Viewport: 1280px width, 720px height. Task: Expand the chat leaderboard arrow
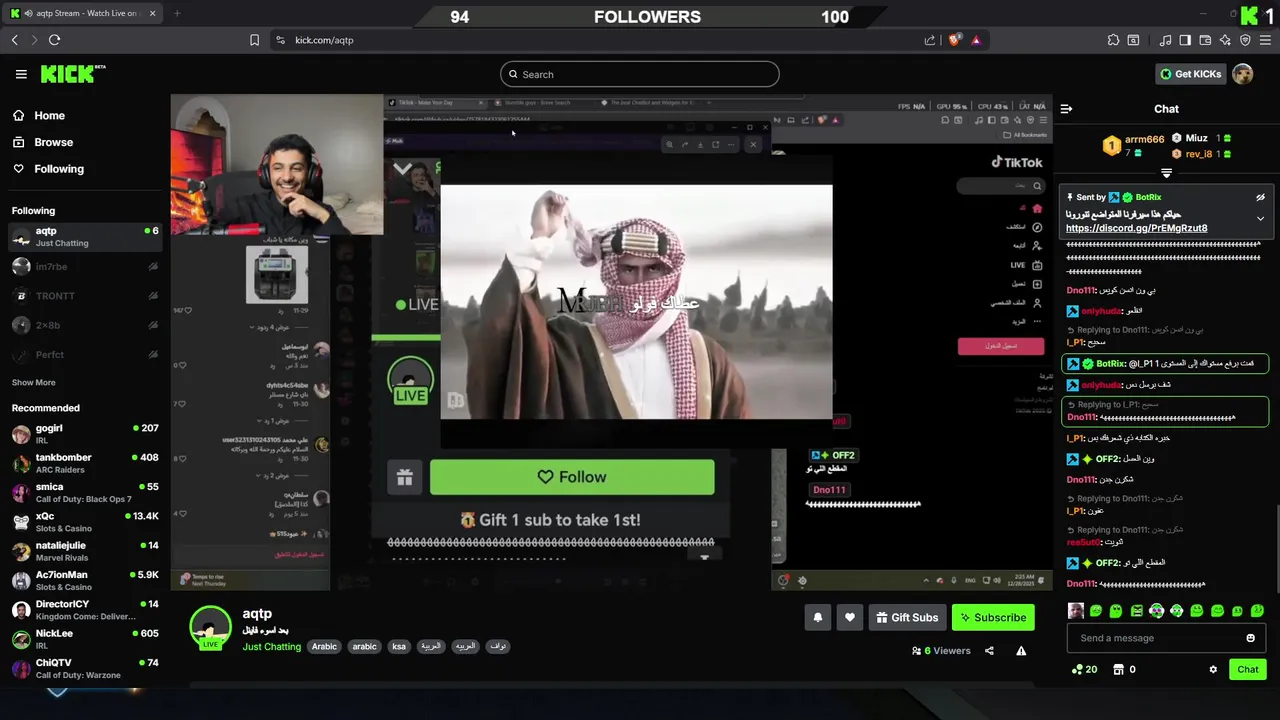(1166, 173)
